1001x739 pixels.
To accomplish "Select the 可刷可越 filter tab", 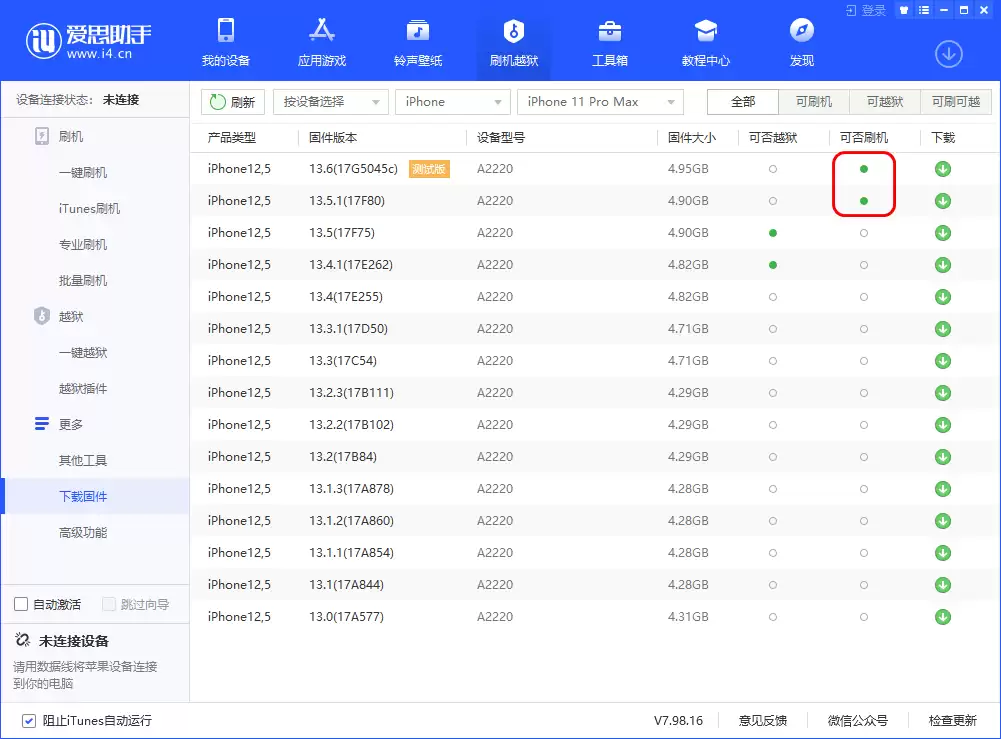I will (x=956, y=101).
